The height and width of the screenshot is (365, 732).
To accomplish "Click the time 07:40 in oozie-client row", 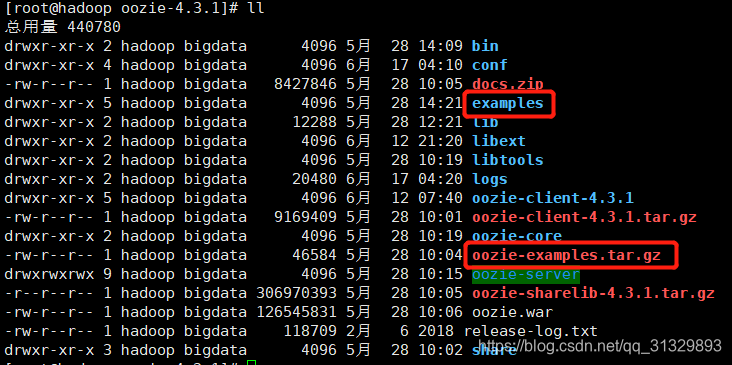I will (440, 198).
